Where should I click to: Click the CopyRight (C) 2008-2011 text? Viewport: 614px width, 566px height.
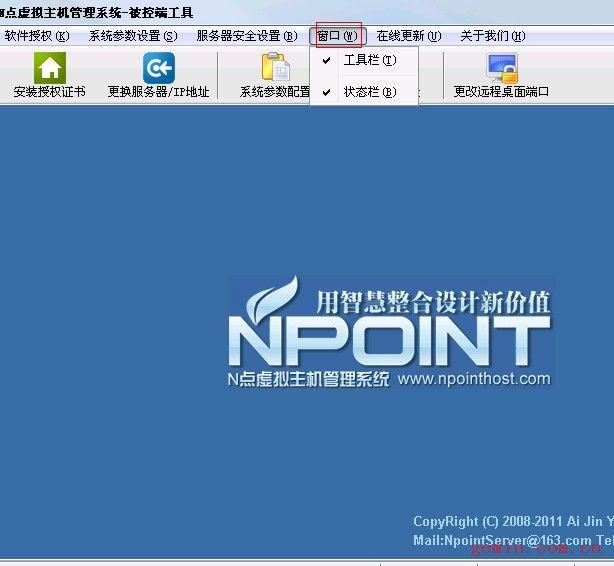click(x=488, y=521)
